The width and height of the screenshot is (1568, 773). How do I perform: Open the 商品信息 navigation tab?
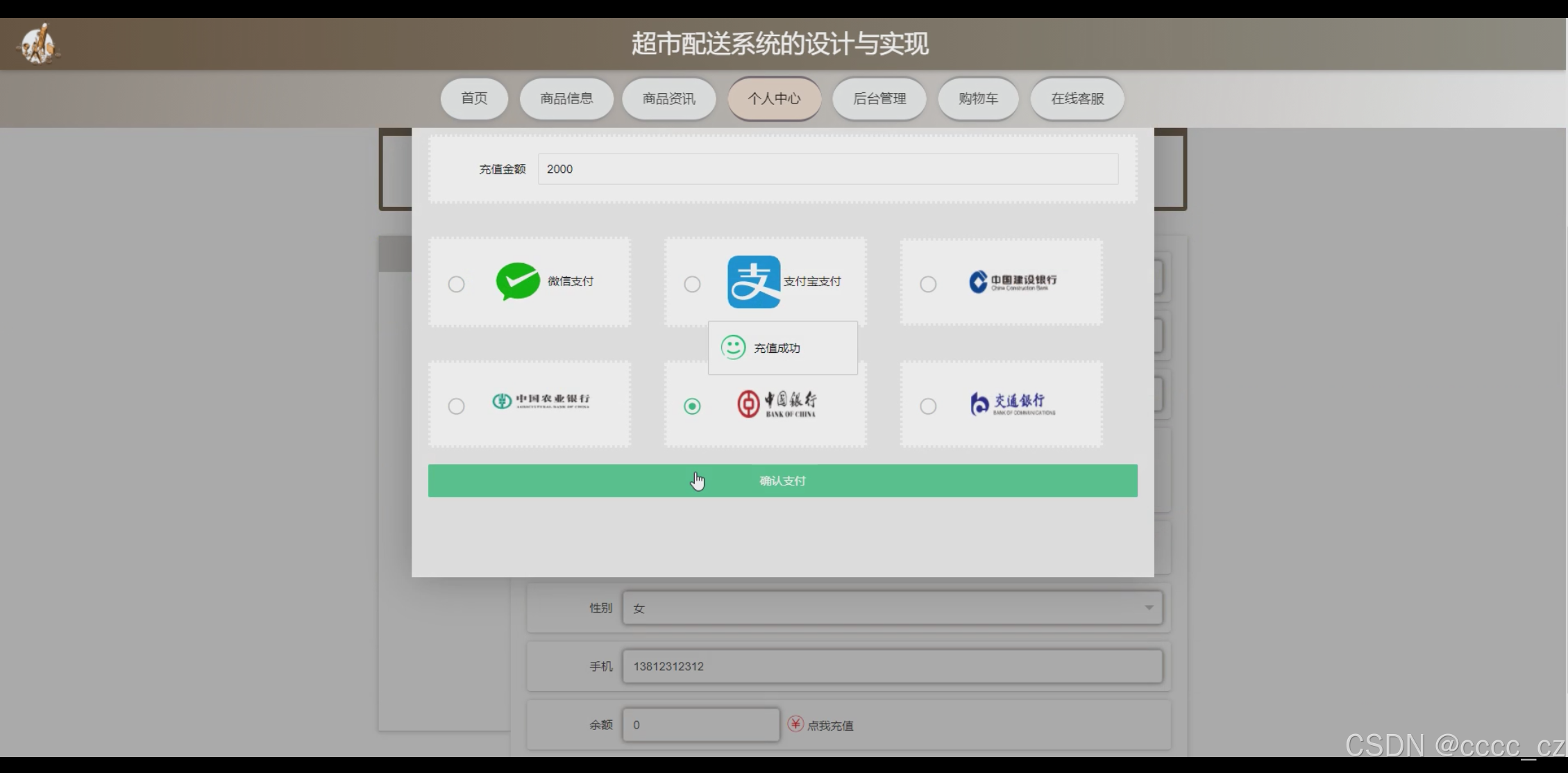566,99
